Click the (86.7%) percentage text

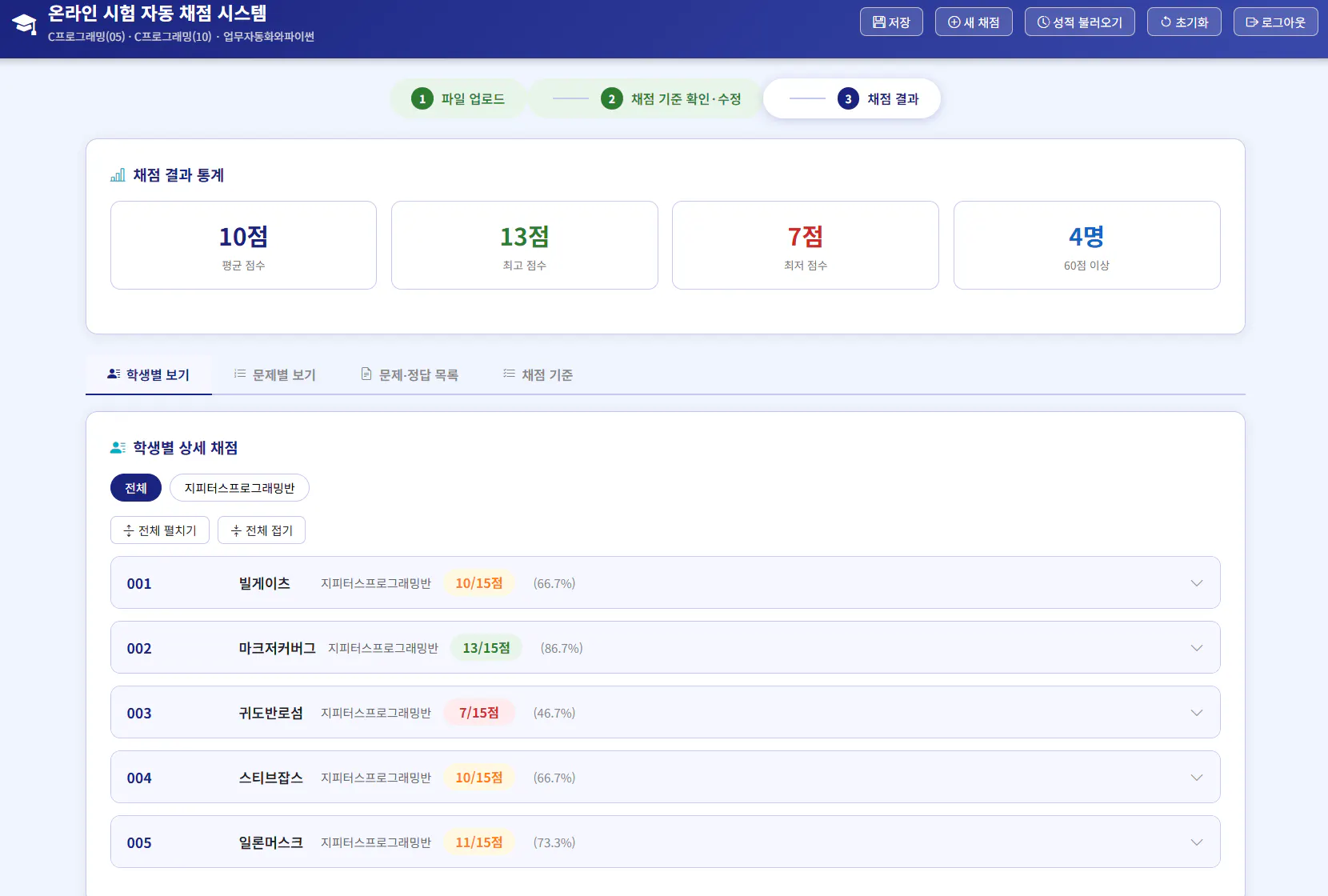coord(562,648)
